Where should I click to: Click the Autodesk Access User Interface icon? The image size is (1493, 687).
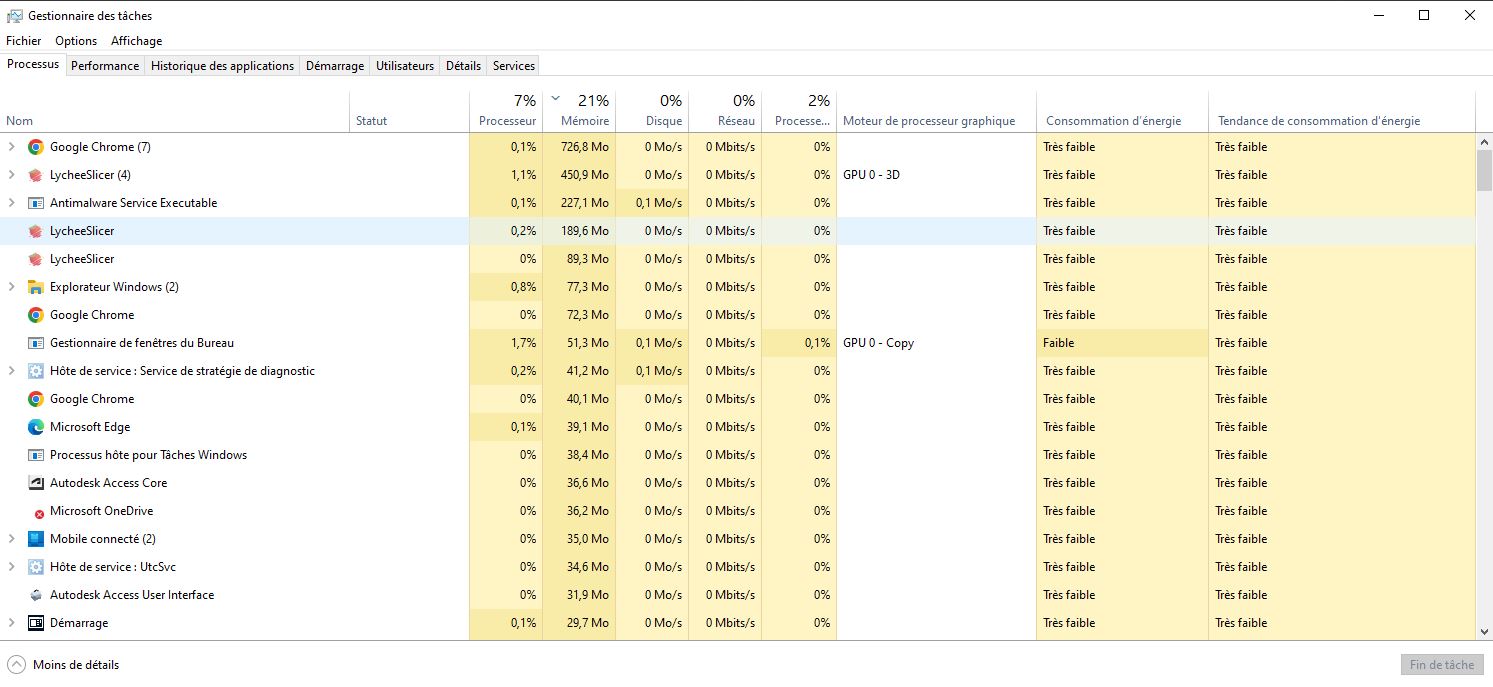pos(35,595)
